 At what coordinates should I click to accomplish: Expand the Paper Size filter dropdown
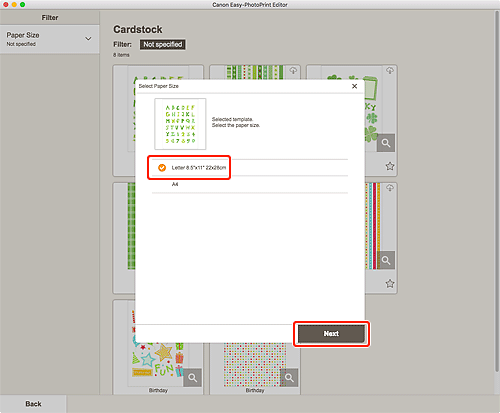click(50, 39)
